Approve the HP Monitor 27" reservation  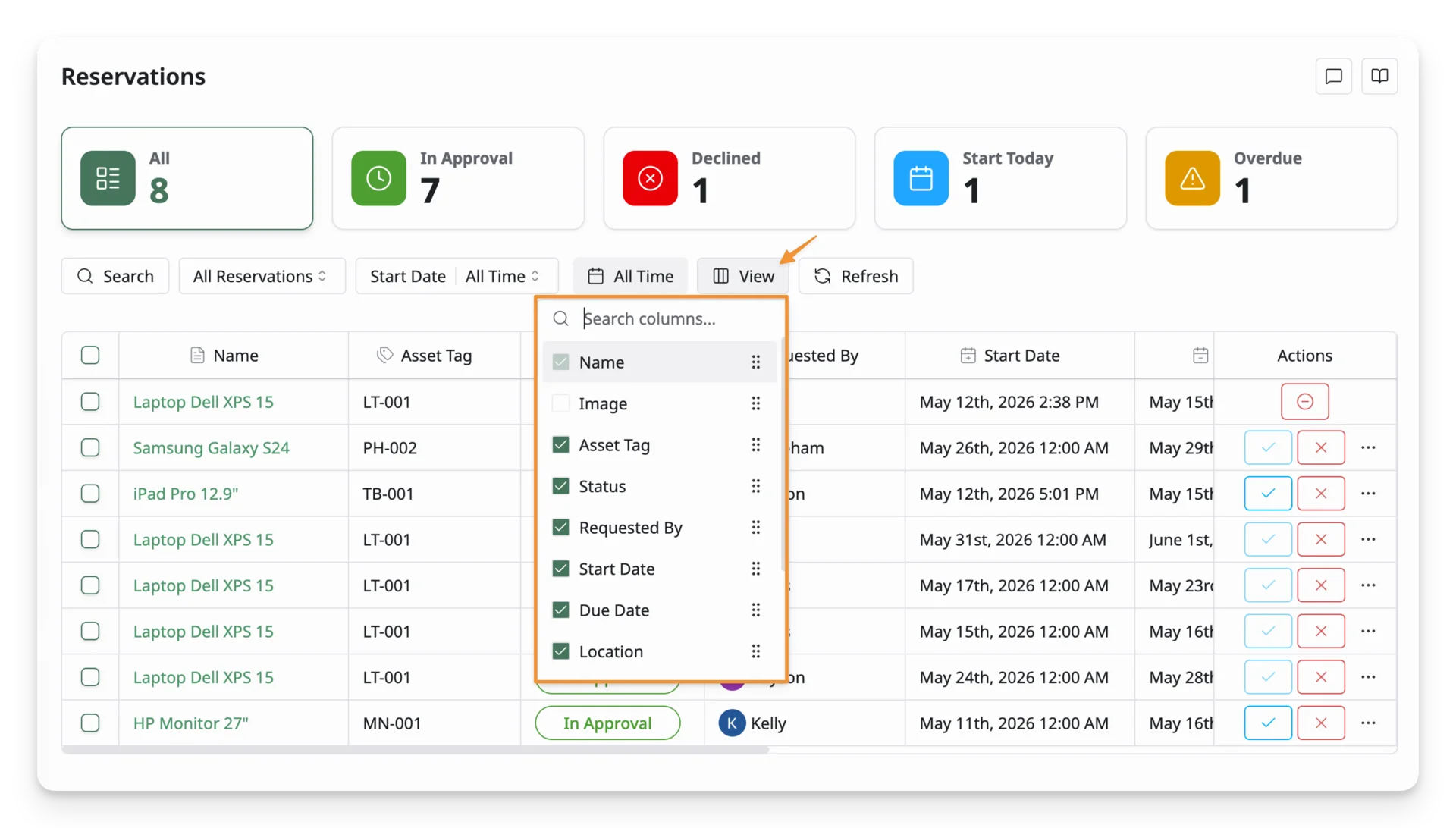click(1268, 723)
